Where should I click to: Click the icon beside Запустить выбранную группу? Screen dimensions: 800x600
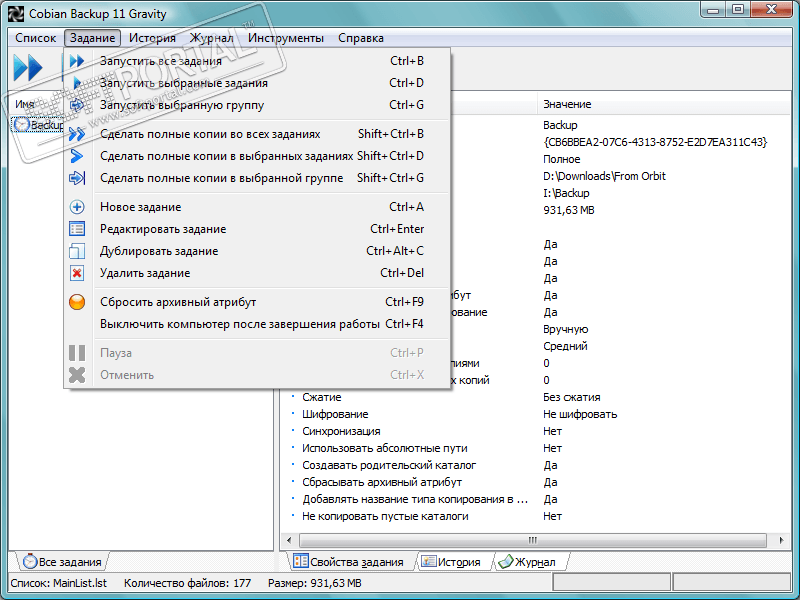(77, 105)
